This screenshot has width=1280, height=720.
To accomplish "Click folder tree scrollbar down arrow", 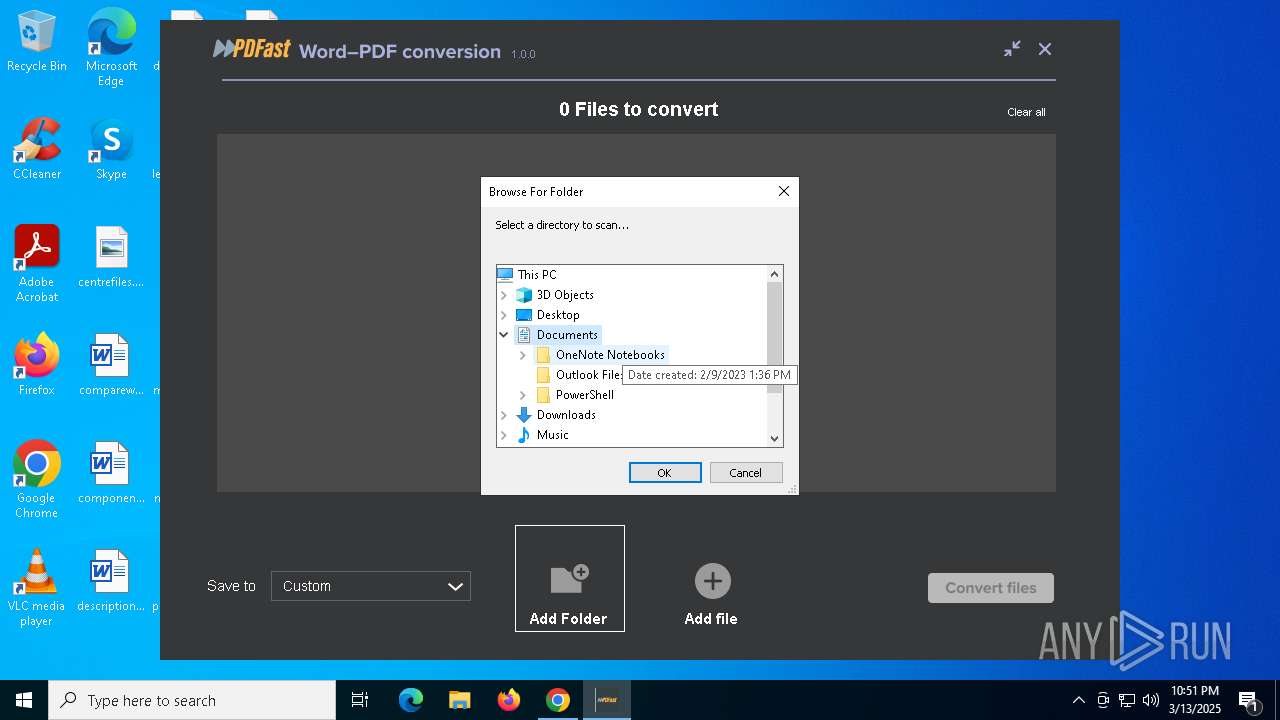I will tap(774, 438).
